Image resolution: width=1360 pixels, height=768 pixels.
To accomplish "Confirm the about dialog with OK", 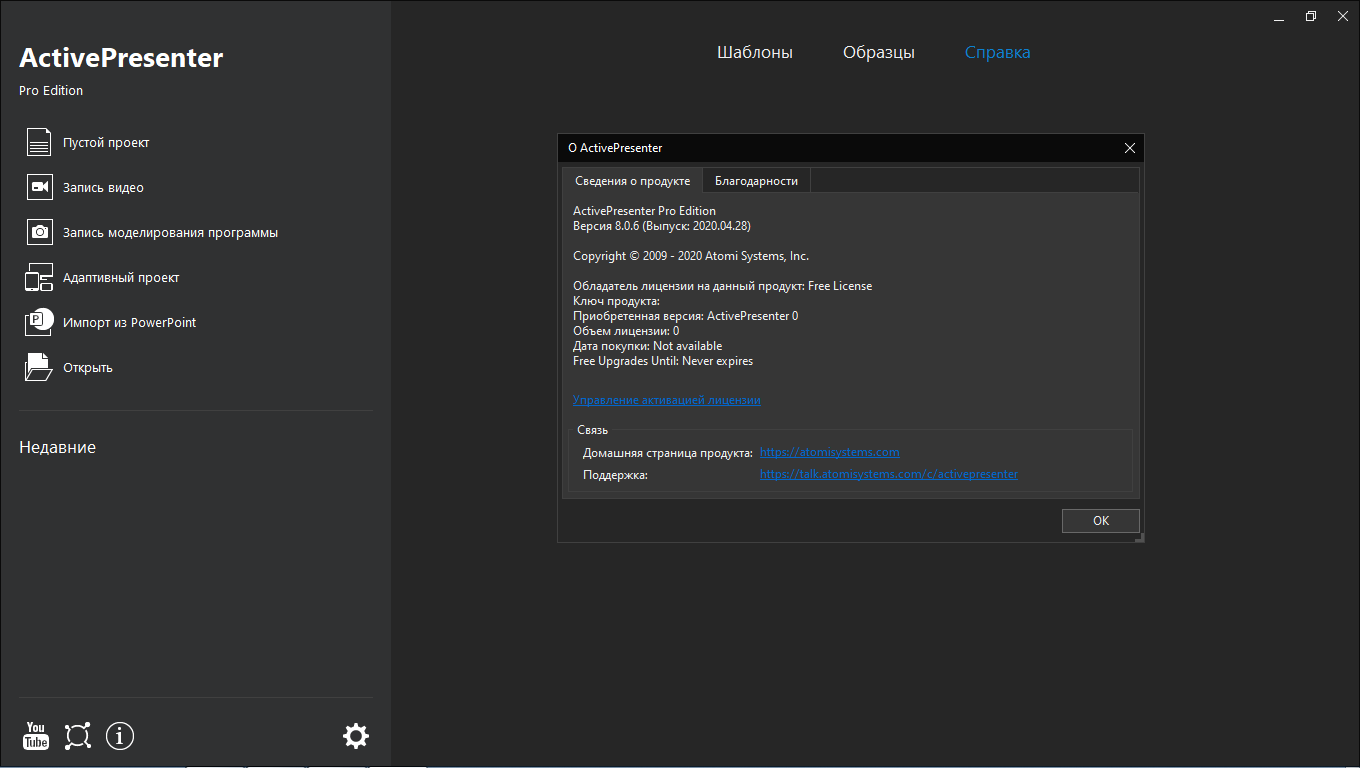I will coord(1101,521).
